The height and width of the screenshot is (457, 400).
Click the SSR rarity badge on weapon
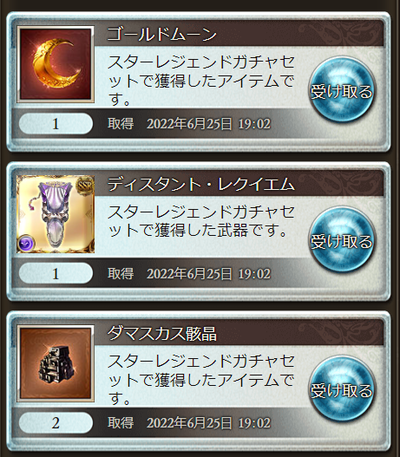tap(84, 184)
